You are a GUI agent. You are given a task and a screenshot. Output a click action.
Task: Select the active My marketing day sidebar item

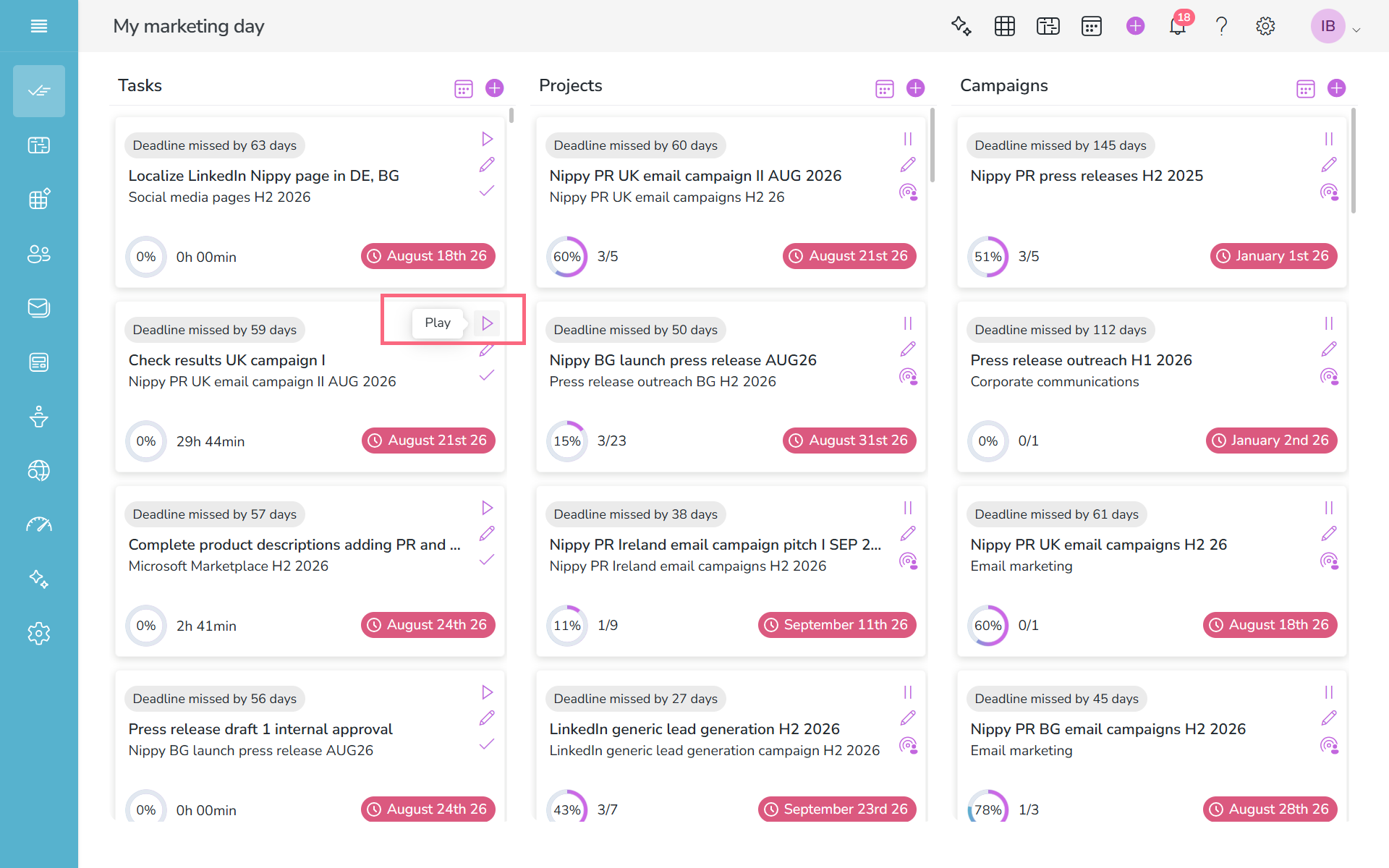tap(39, 91)
